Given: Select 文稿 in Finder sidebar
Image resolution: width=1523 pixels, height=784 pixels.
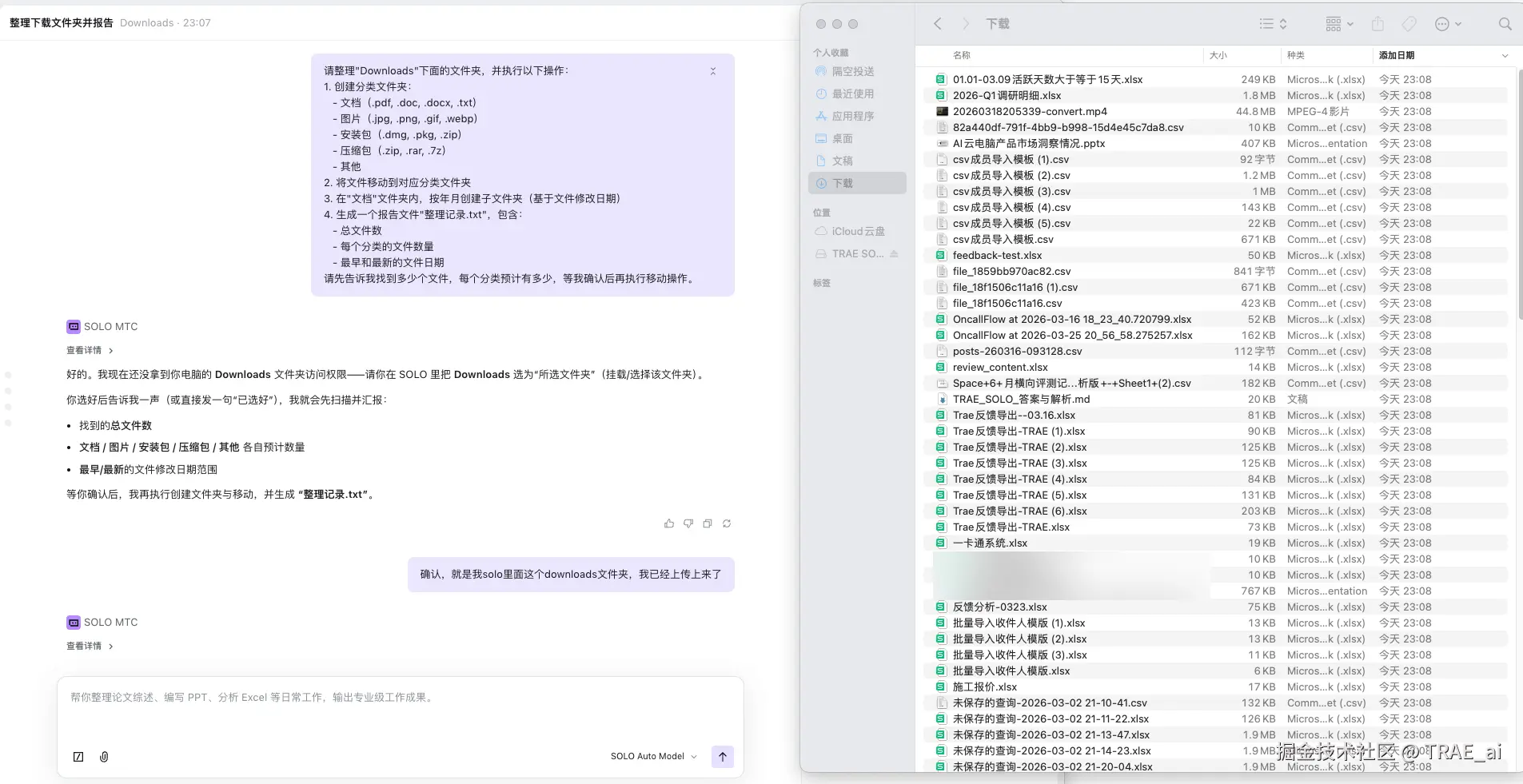Looking at the screenshot, I should pyautogui.click(x=857, y=161).
